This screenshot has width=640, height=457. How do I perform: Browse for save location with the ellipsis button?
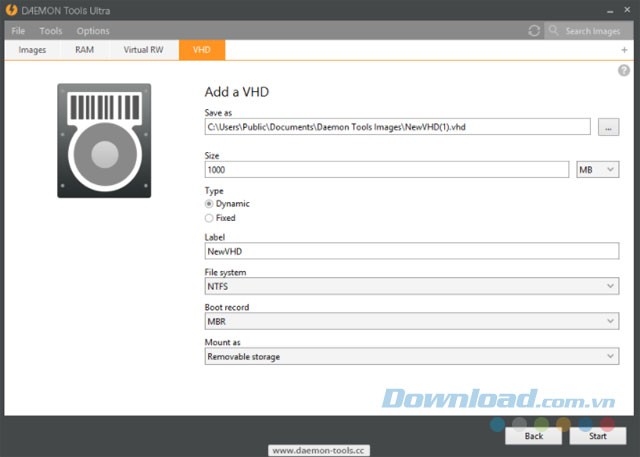pos(609,127)
